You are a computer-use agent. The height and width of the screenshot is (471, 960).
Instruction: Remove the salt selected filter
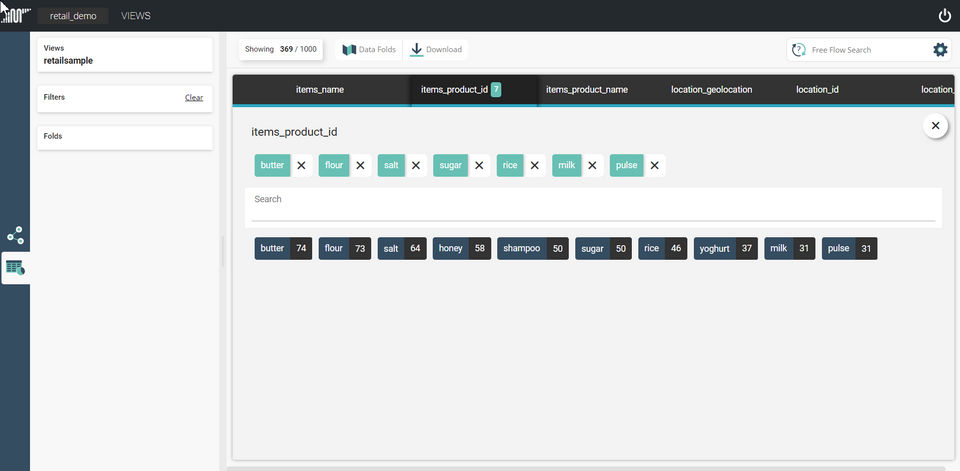click(416, 165)
